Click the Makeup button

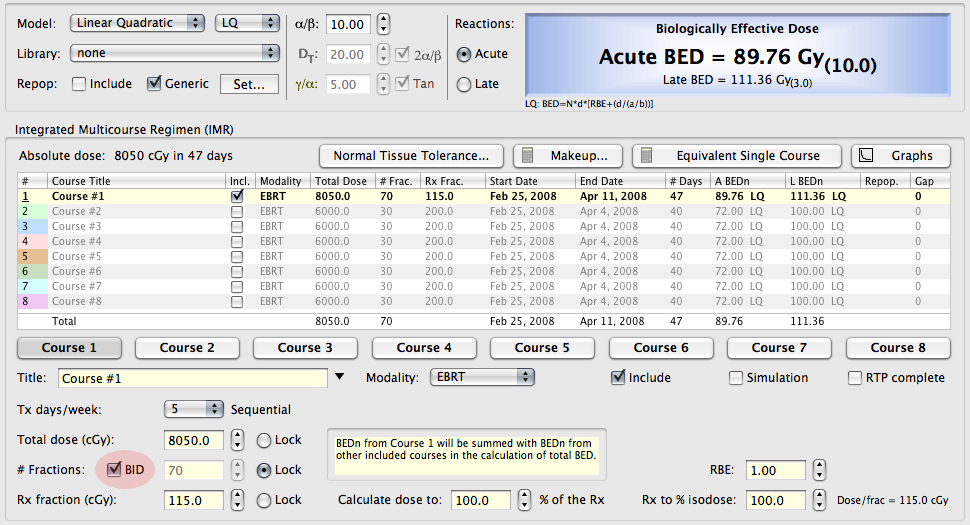click(x=567, y=156)
